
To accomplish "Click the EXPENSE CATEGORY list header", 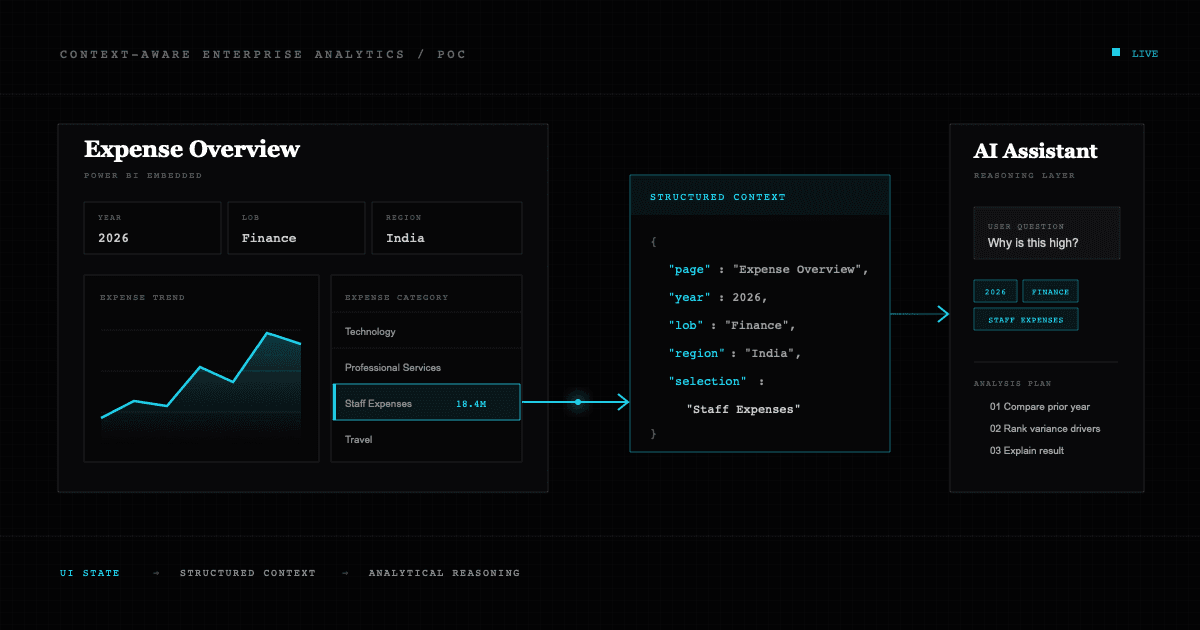I will tap(396, 297).
